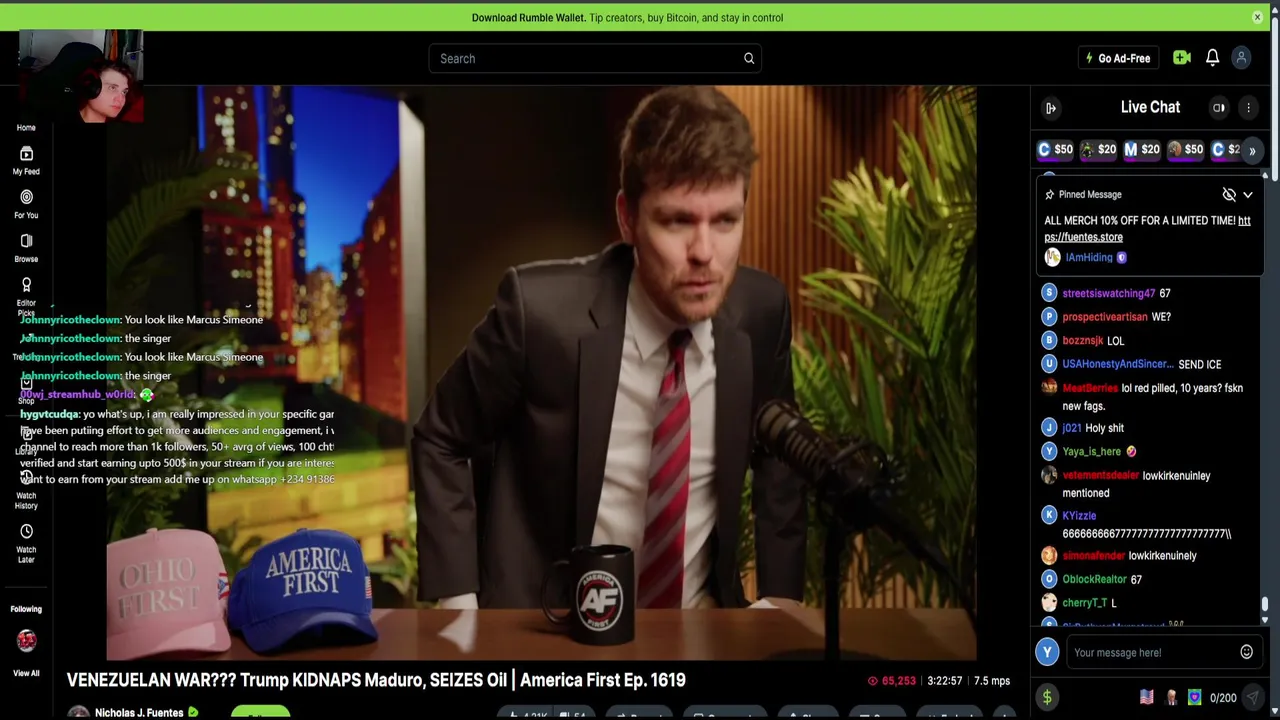1280x720 pixels.
Task: Click the M $20 rant chip
Action: (1141, 150)
